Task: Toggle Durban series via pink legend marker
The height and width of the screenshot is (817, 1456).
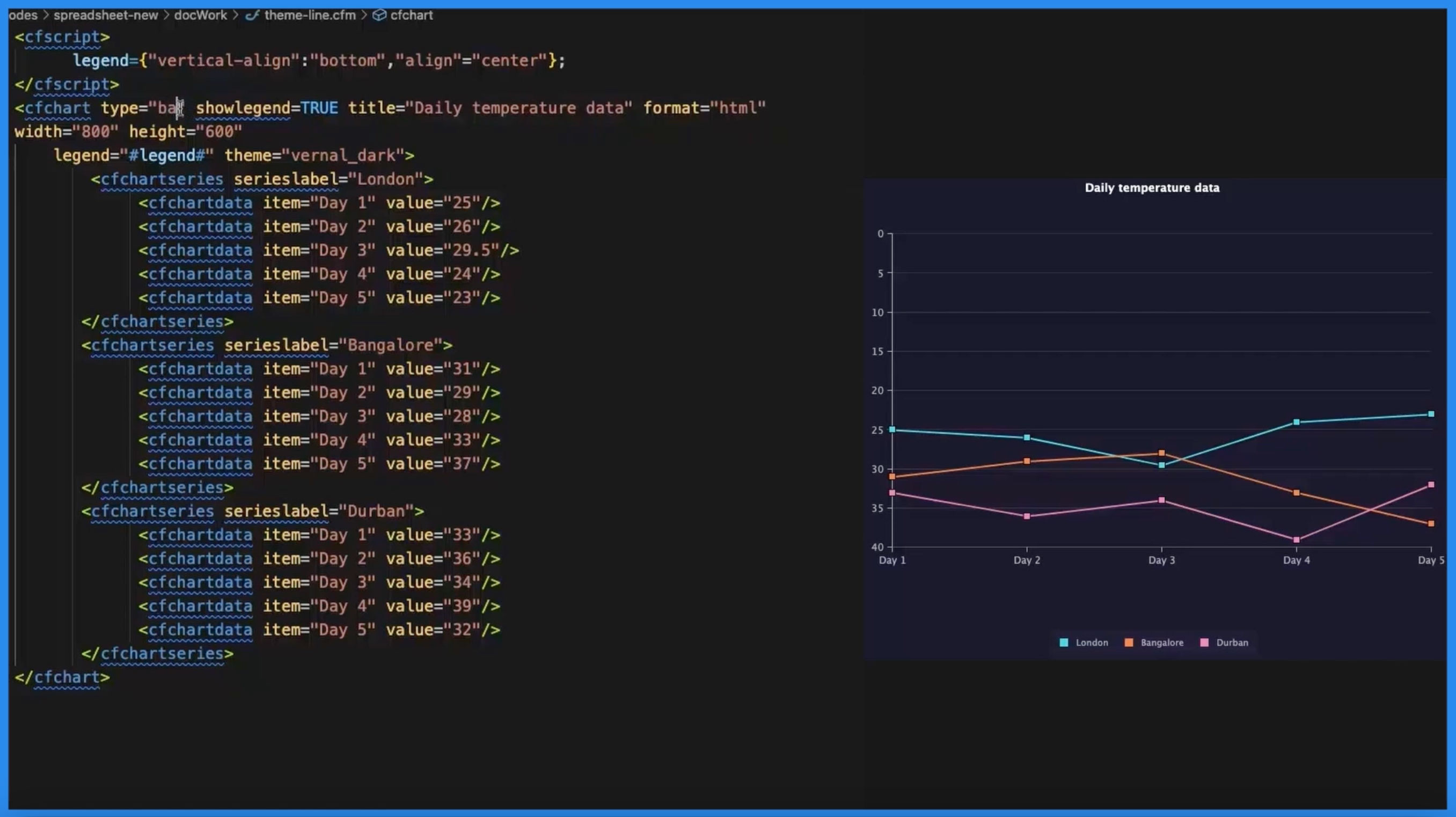Action: [1204, 643]
